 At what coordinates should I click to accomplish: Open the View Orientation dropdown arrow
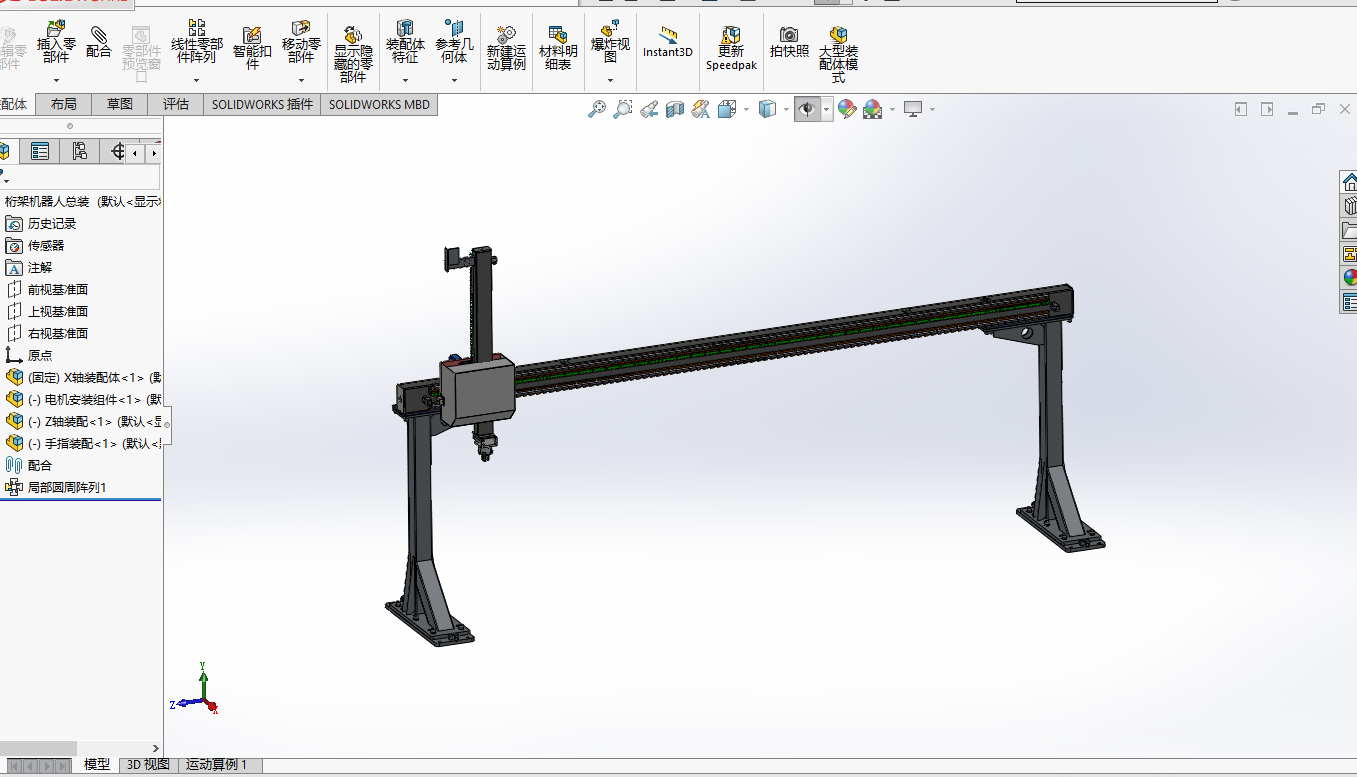746,109
